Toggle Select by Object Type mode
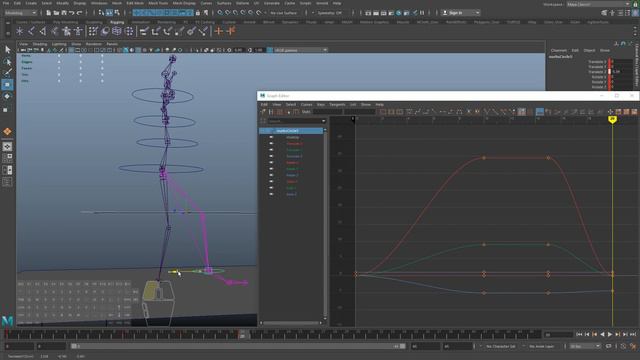640x360 pixels. 109,13
